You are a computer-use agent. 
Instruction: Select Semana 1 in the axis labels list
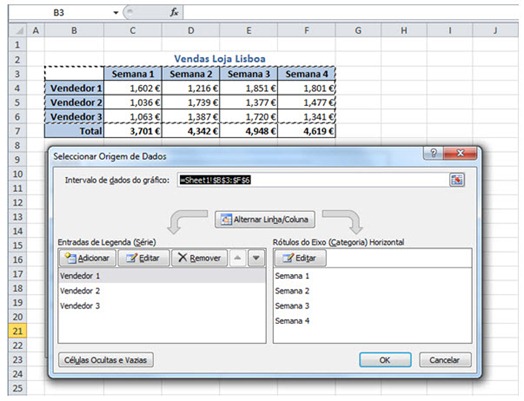(x=372, y=276)
